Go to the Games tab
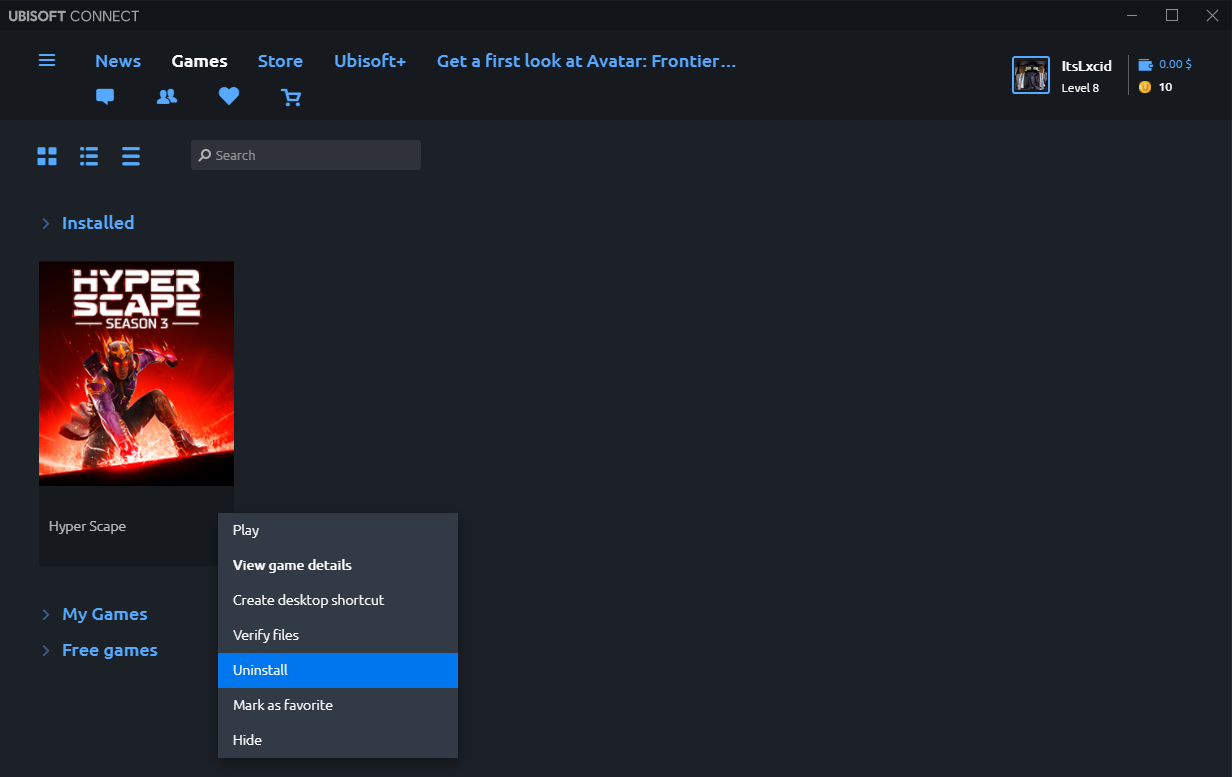 199,61
